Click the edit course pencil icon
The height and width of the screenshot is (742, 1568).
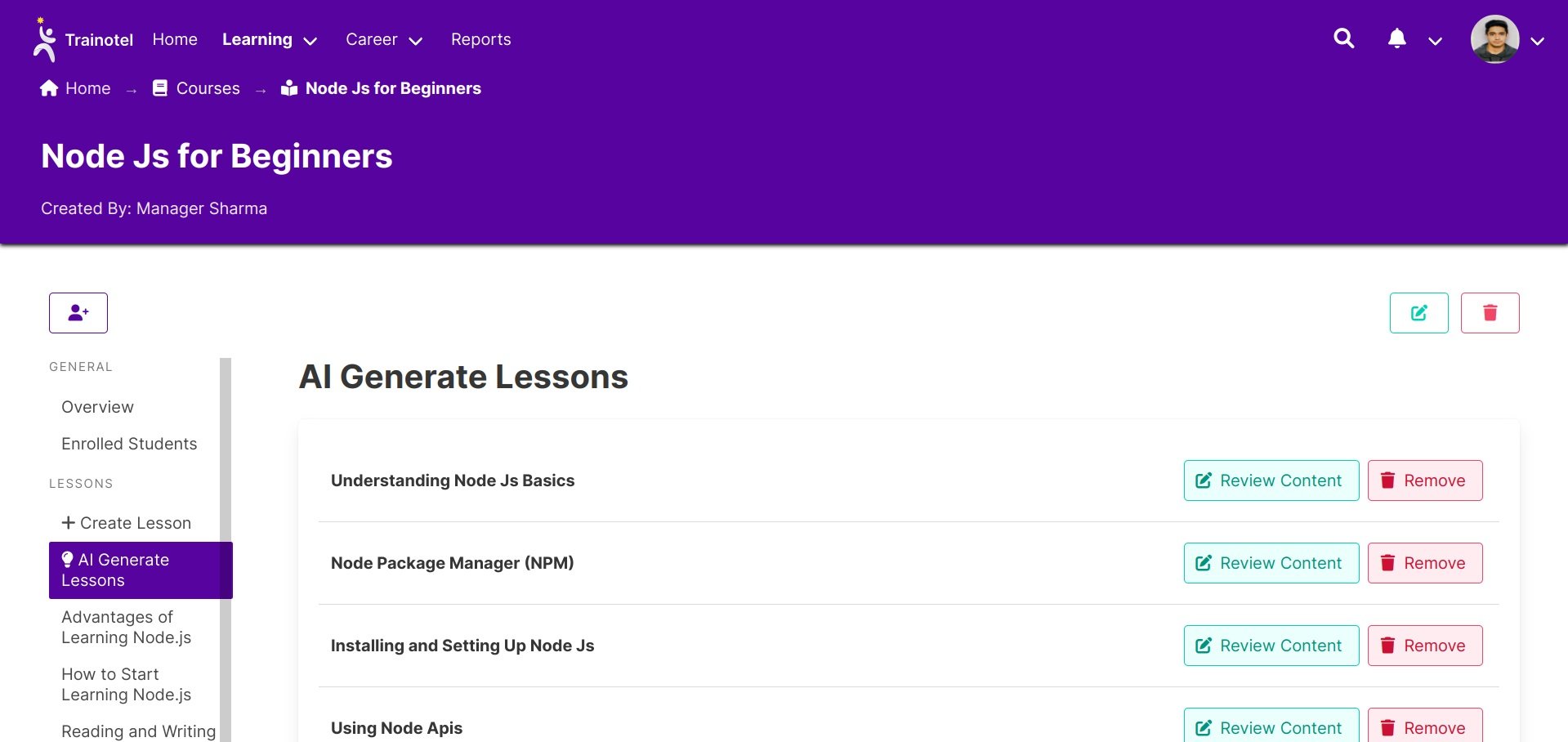[x=1418, y=313]
